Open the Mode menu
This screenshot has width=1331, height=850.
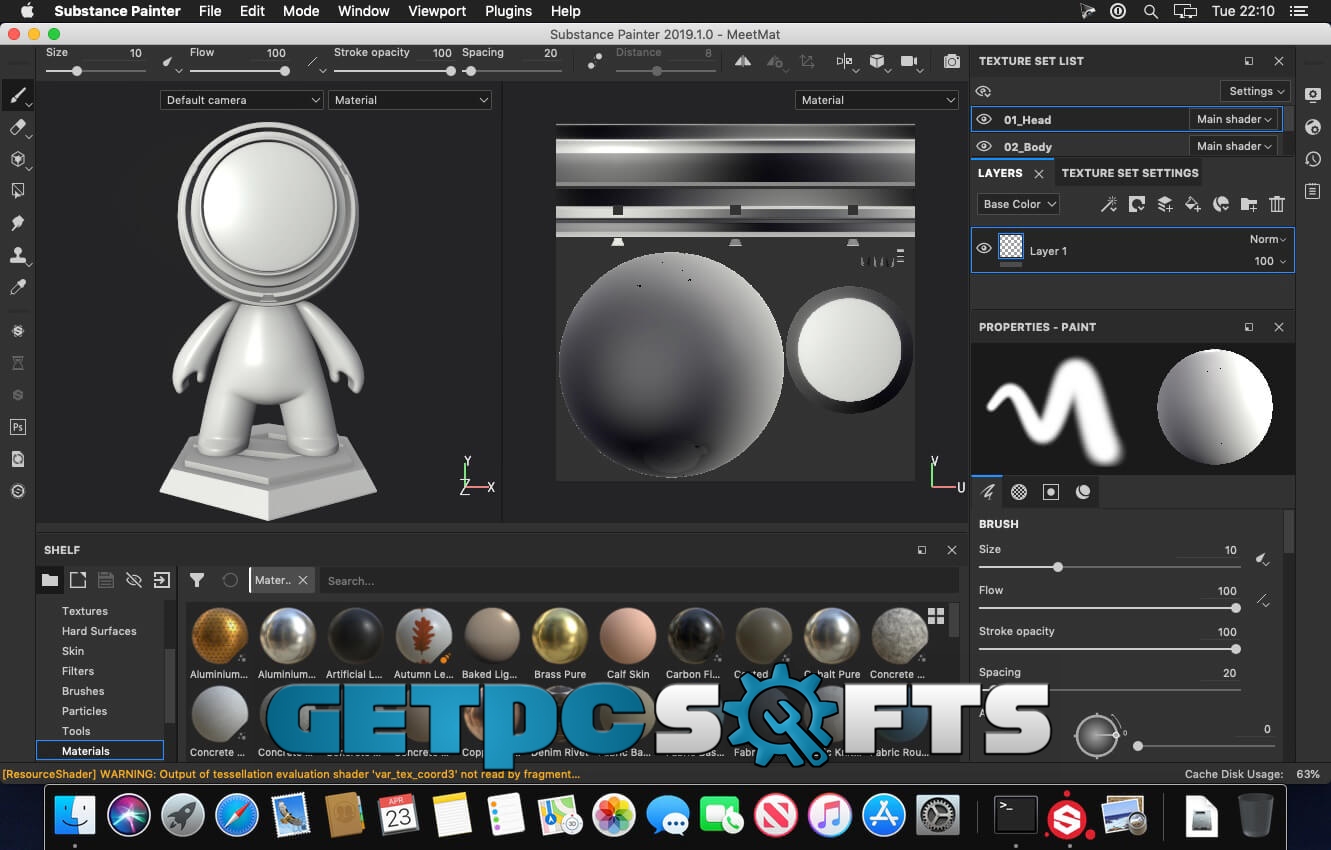(301, 11)
